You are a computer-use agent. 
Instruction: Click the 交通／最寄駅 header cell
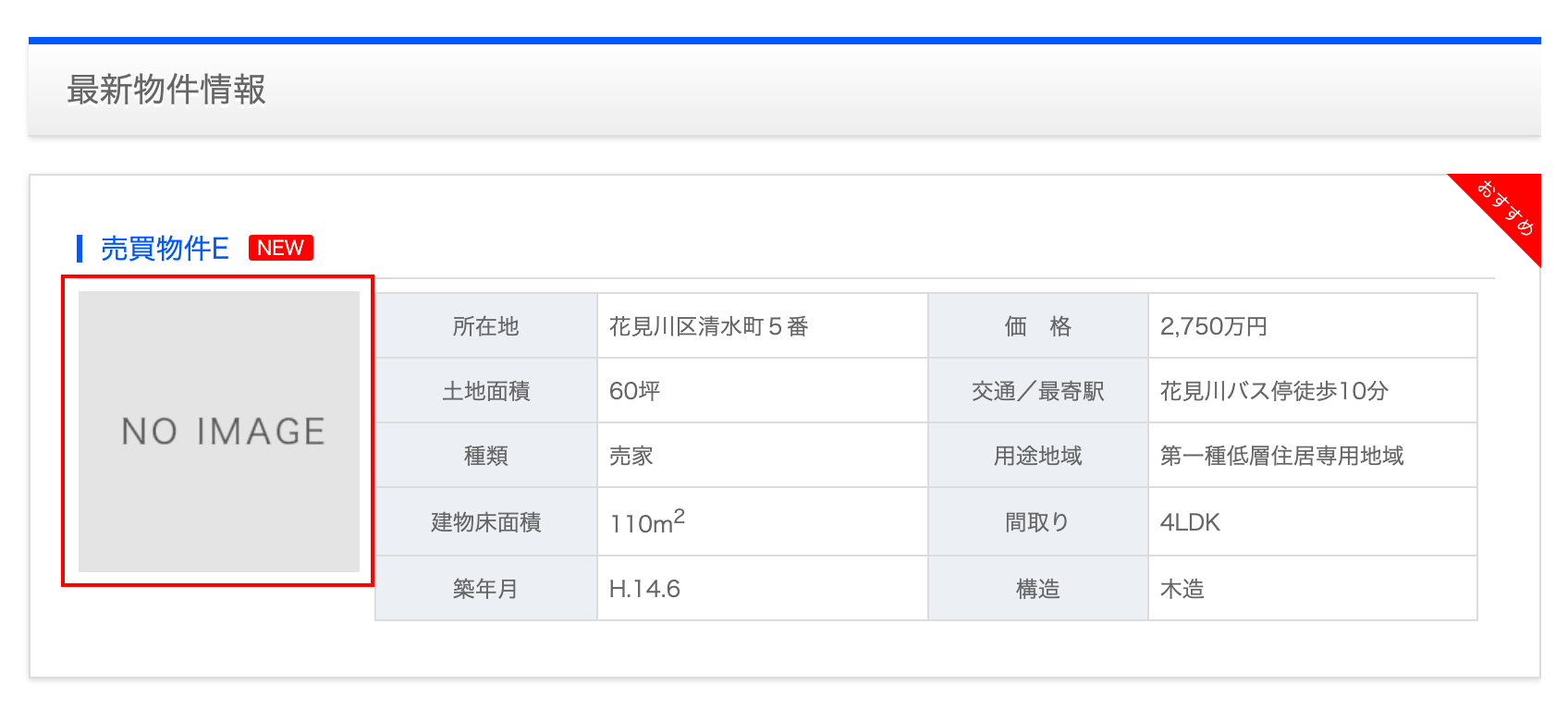[1037, 391]
